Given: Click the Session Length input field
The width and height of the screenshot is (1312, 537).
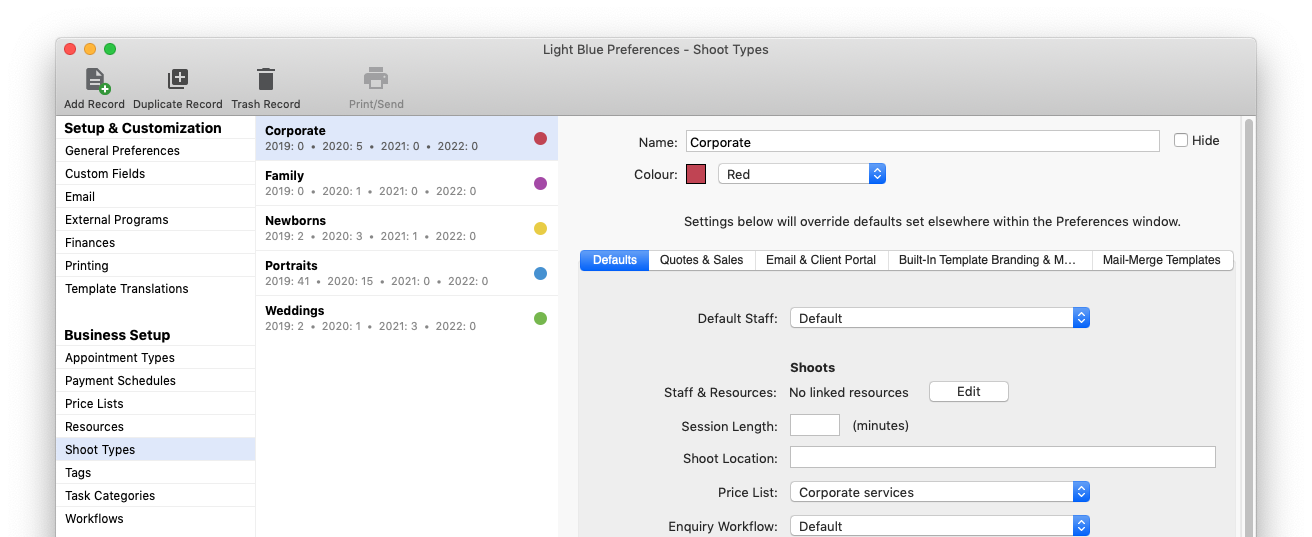Looking at the screenshot, I should 814,425.
